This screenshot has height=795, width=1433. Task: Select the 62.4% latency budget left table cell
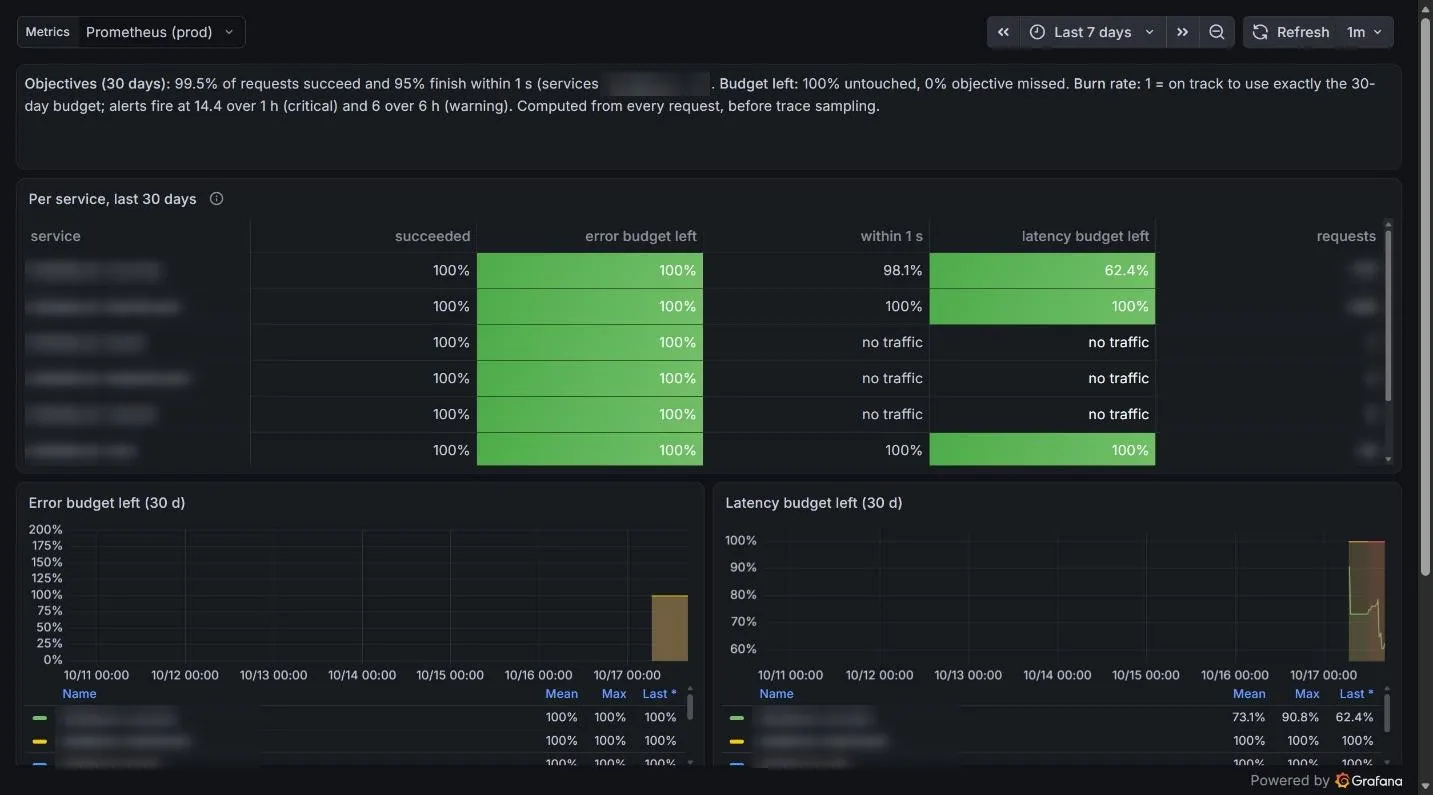(x=1042, y=271)
